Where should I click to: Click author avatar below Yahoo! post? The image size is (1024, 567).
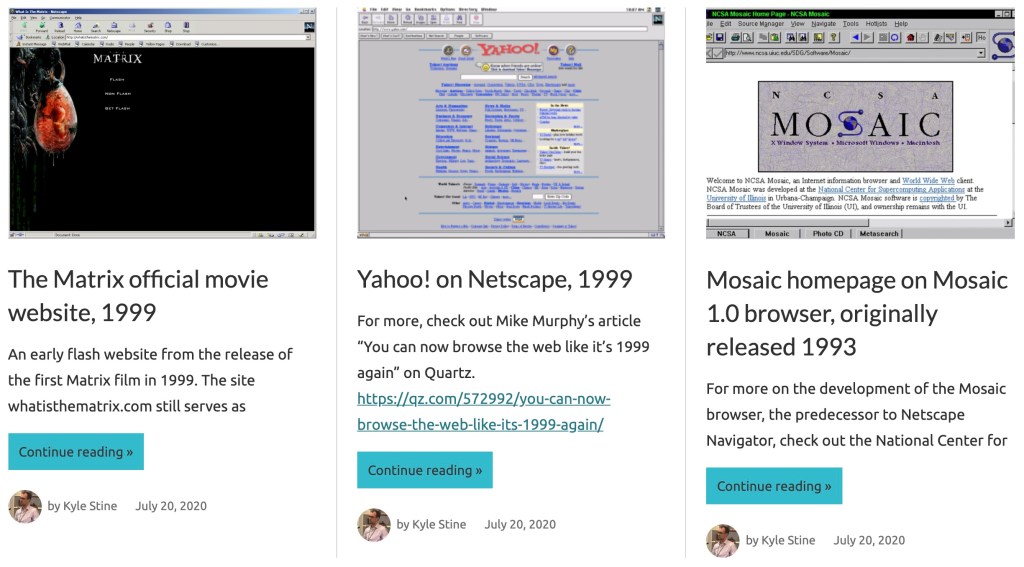tap(374, 524)
